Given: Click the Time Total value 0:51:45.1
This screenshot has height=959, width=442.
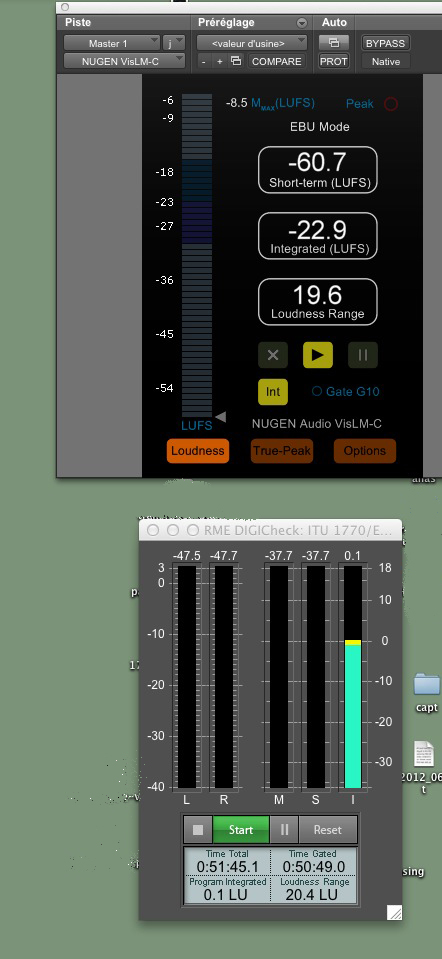Looking at the screenshot, I should (227, 867).
